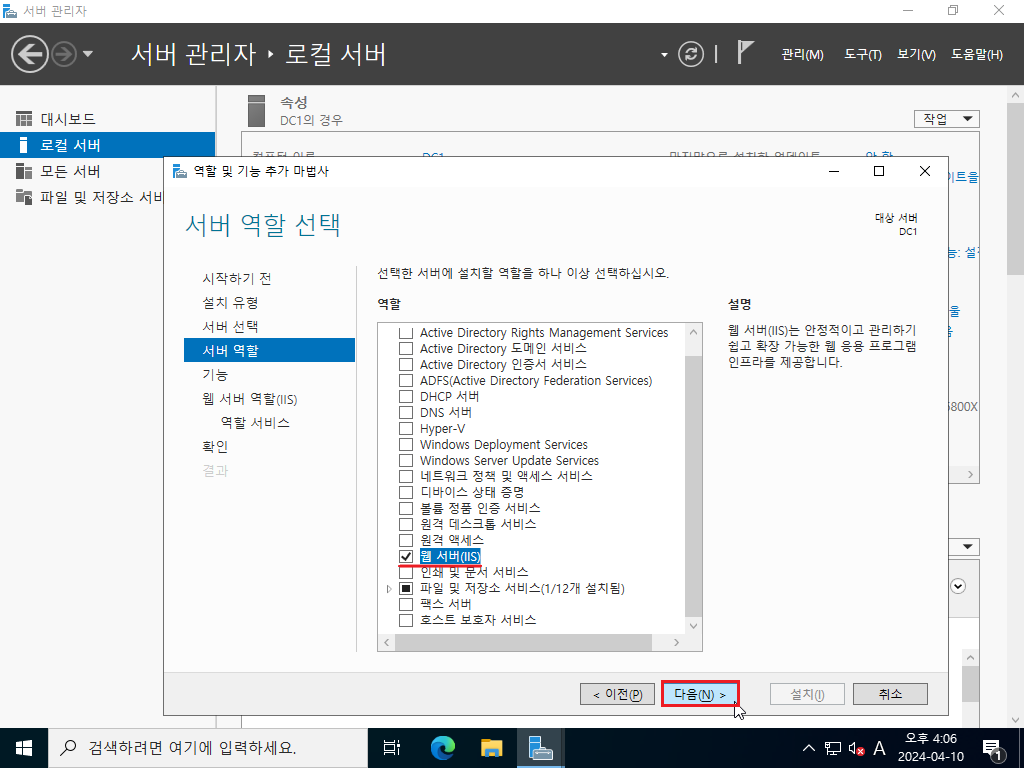Image resolution: width=1024 pixels, height=768 pixels.
Task: Check 원격 액세스 role
Action: pos(406,540)
